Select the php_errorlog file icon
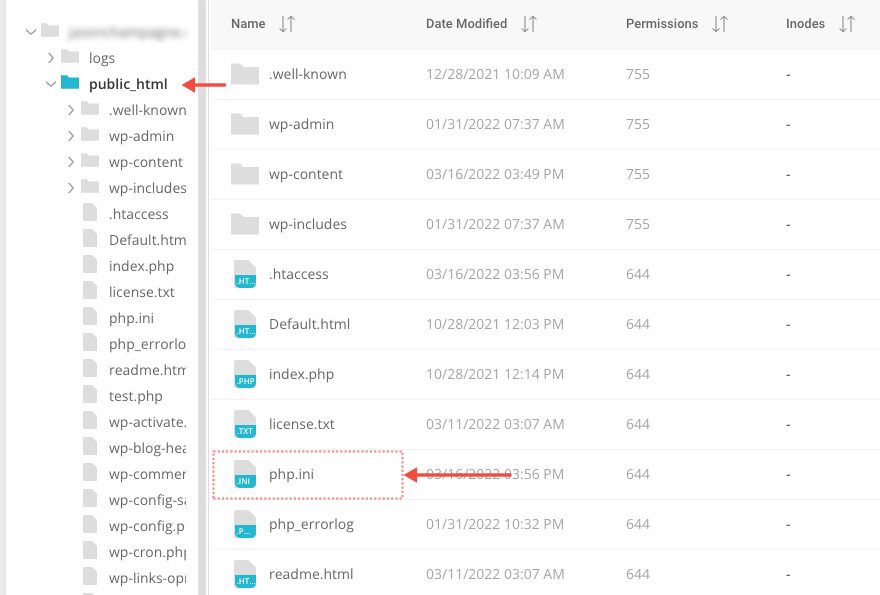 245,524
